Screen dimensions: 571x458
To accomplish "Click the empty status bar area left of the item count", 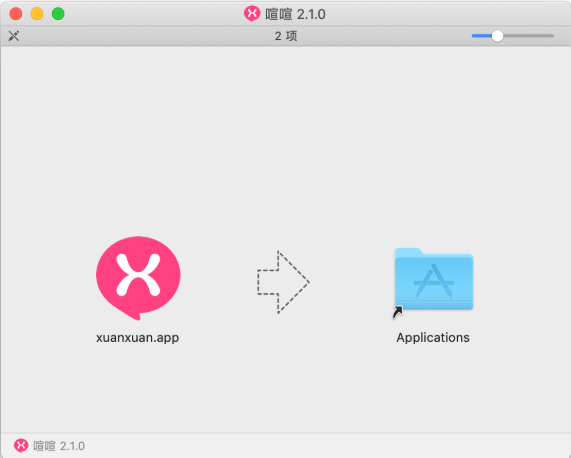I will click(146, 36).
